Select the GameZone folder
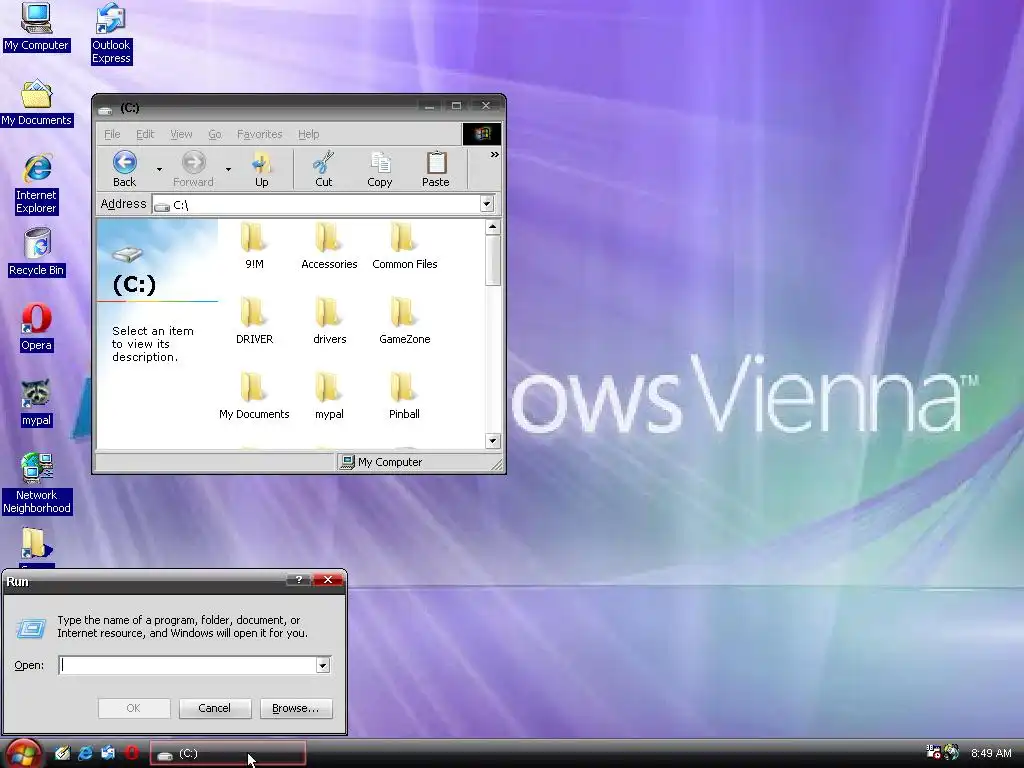This screenshot has height=768, width=1024. [404, 321]
